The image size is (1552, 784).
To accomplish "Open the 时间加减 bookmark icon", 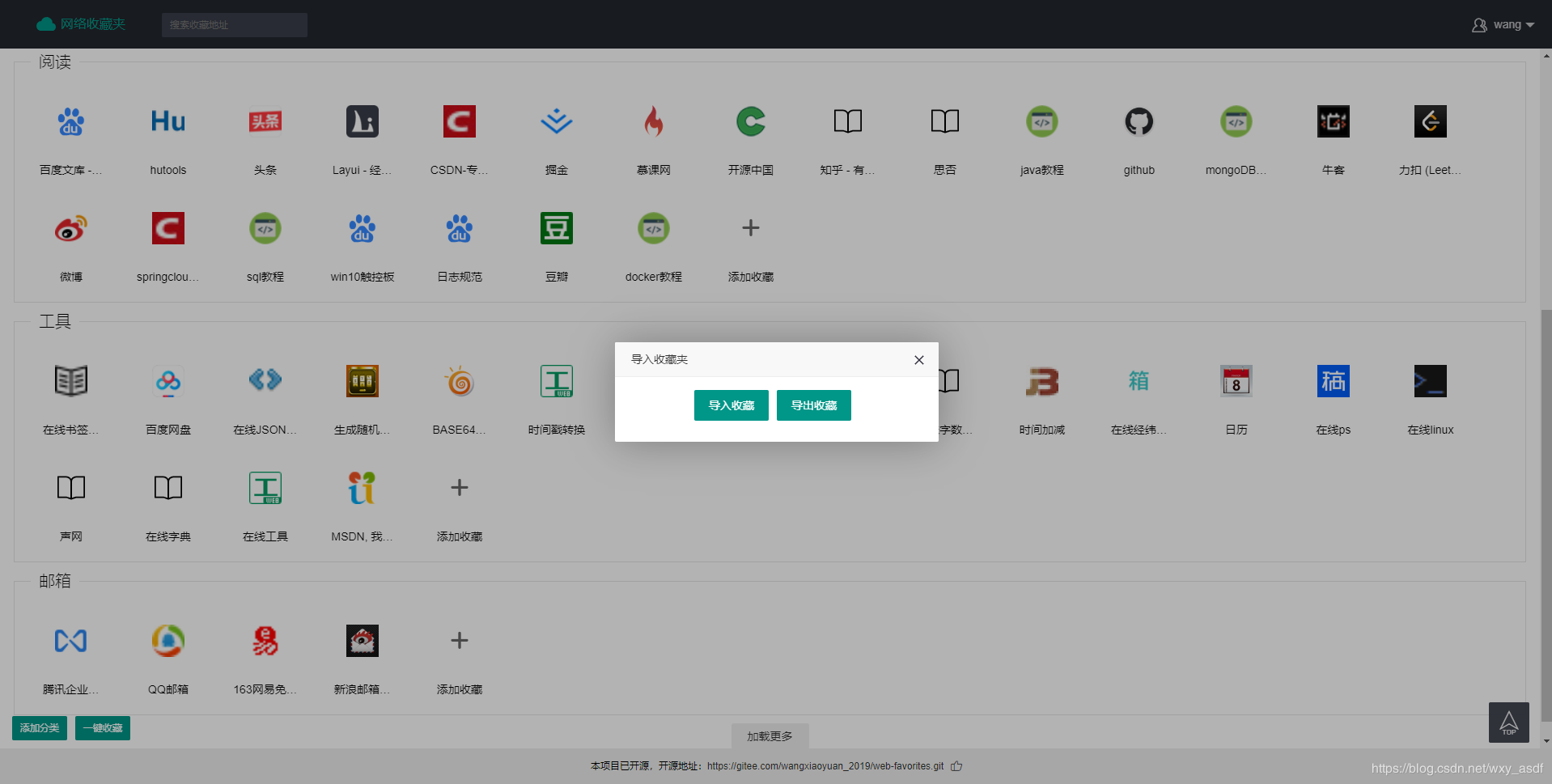I will tap(1042, 381).
